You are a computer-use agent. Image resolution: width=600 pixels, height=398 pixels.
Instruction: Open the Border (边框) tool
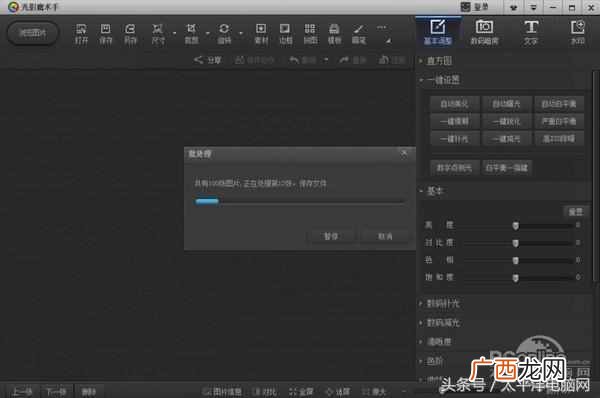click(285, 29)
